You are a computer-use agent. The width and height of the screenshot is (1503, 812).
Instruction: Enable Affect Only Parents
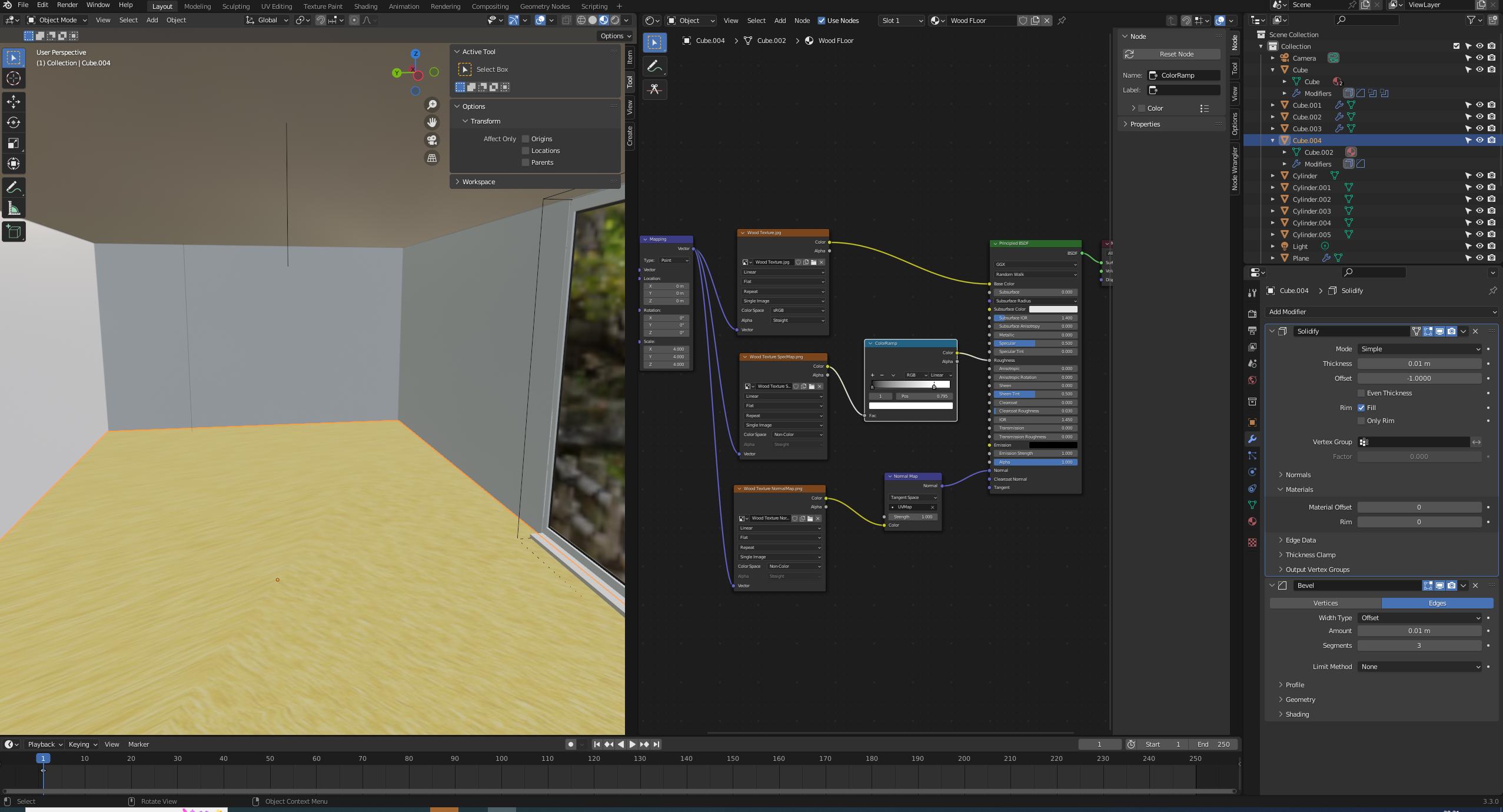pyautogui.click(x=526, y=162)
